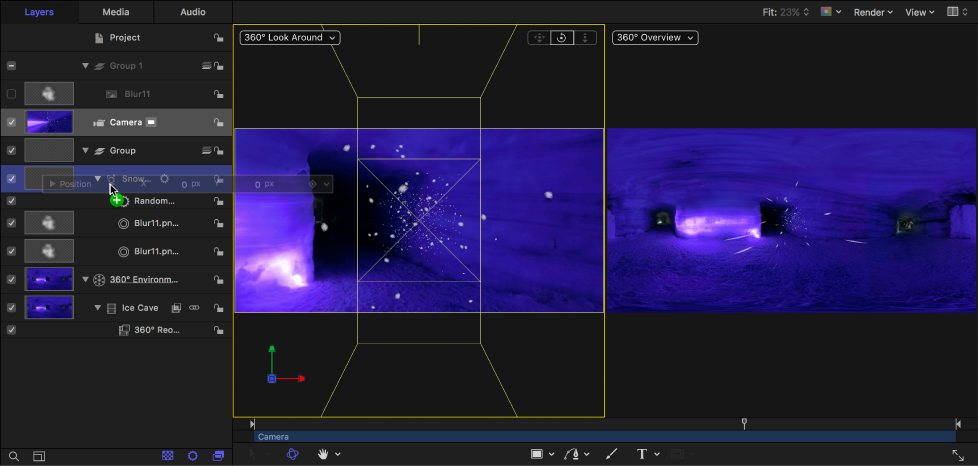Click the playhead marker in timeline ruler
Viewport: 978px width, 466px height.
point(744,424)
